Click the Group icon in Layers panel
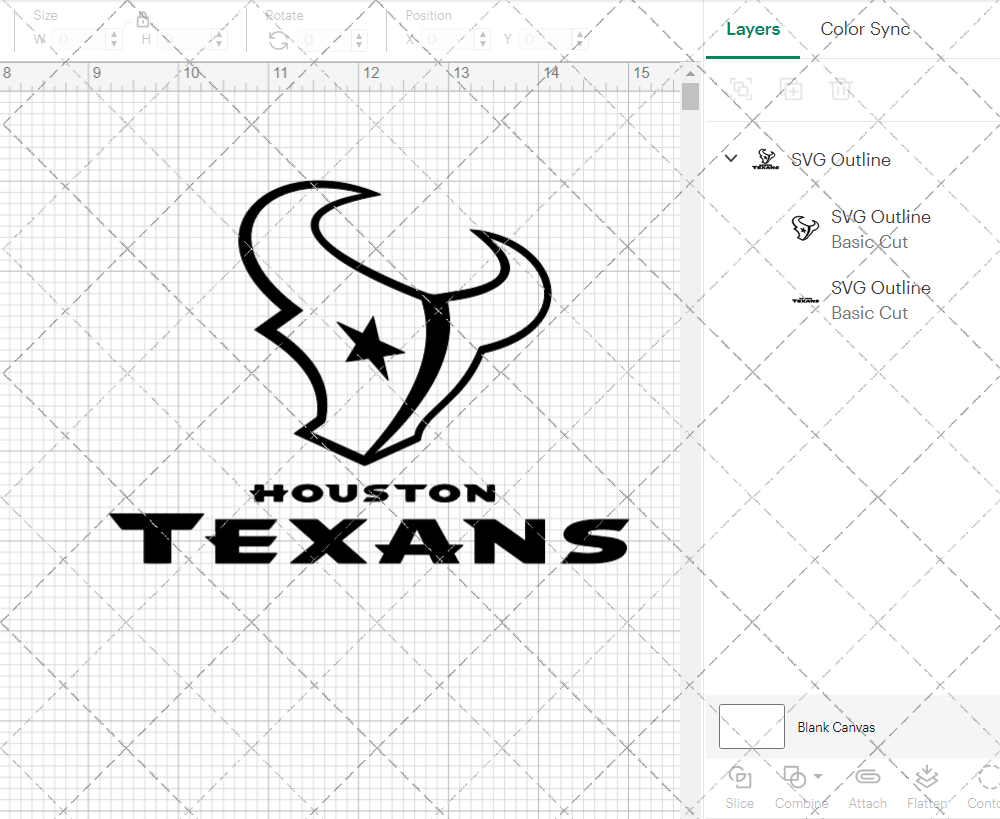The height and width of the screenshot is (819, 1000). tap(741, 89)
